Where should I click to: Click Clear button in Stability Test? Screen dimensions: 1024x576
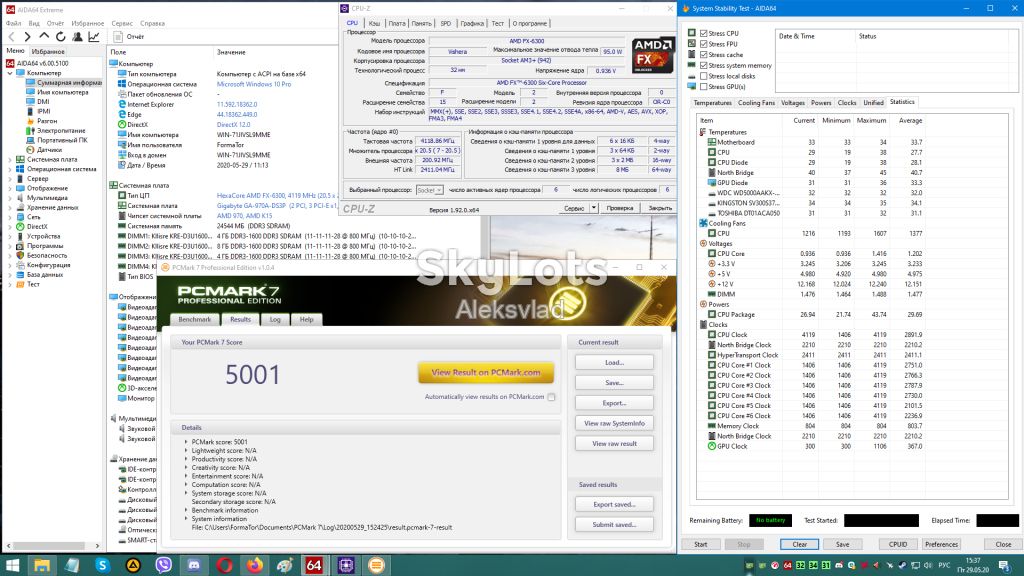799,544
